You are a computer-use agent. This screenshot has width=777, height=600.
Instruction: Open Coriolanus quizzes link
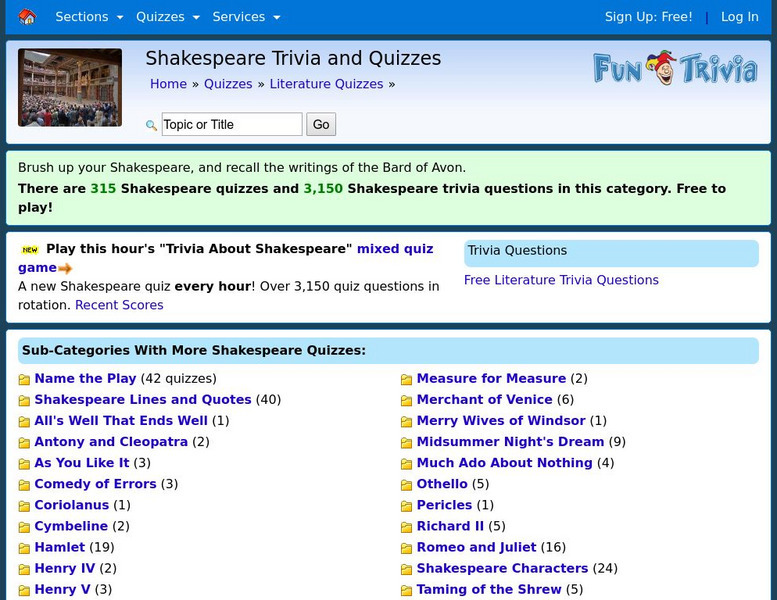click(71, 505)
